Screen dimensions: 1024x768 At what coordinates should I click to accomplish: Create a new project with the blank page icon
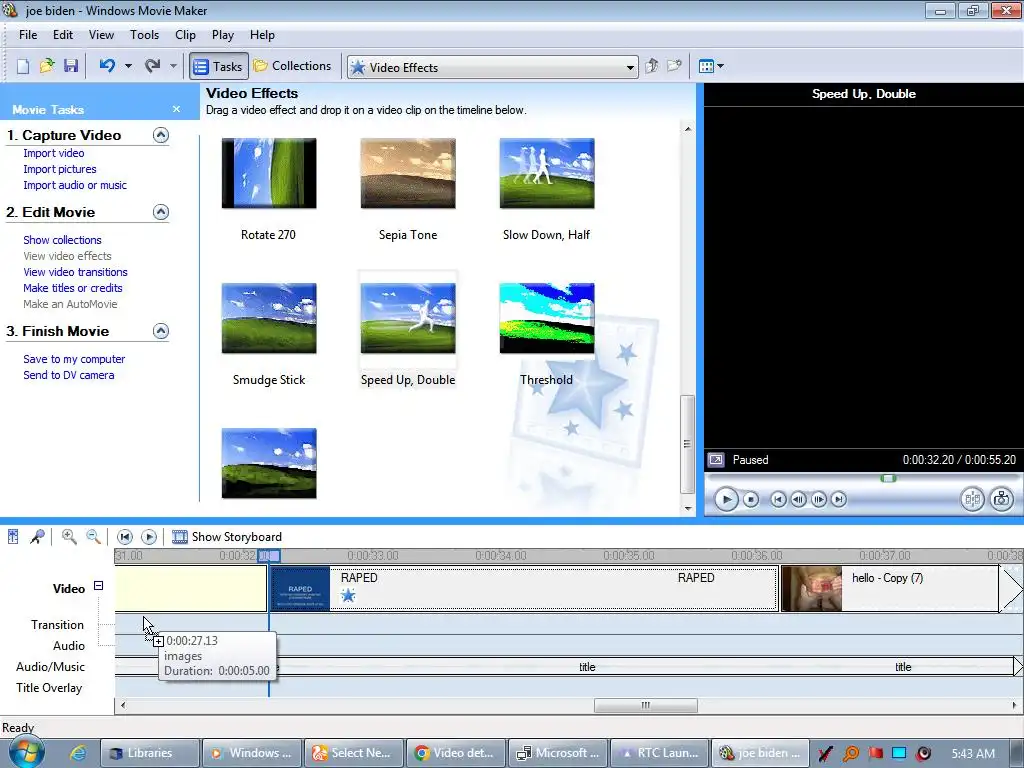[x=23, y=66]
